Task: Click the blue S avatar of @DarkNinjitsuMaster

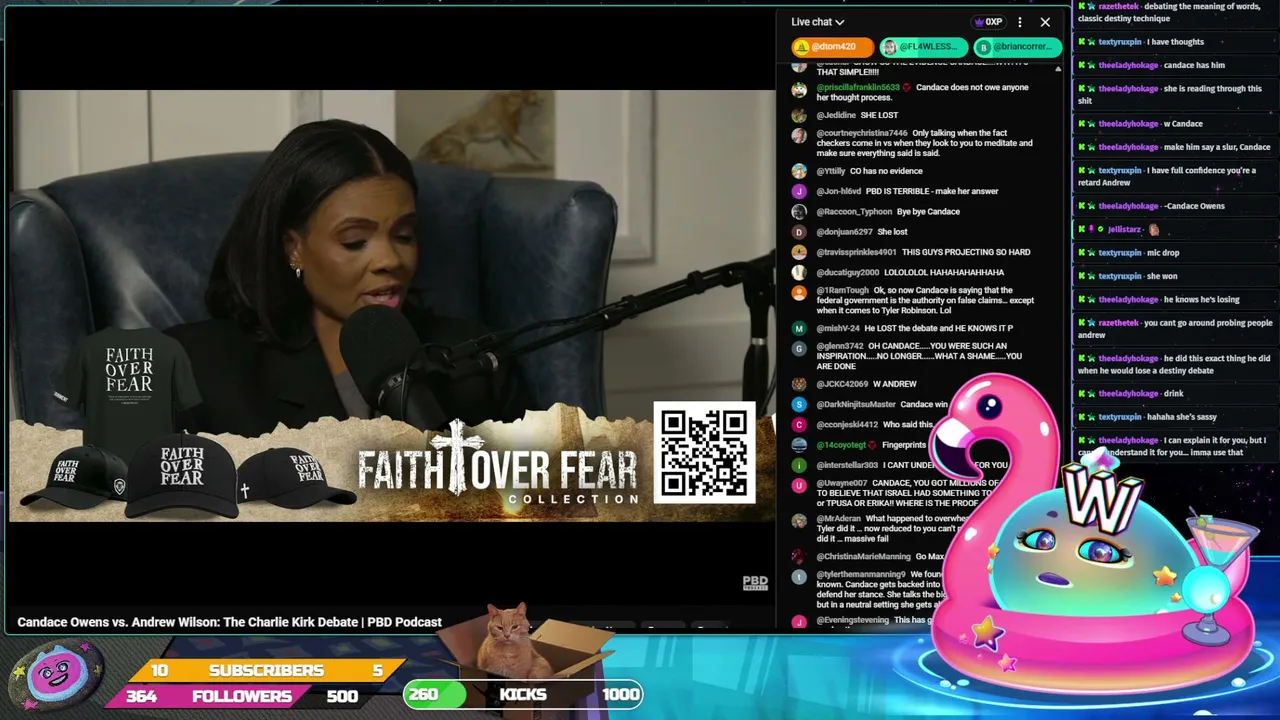Action: coord(799,405)
